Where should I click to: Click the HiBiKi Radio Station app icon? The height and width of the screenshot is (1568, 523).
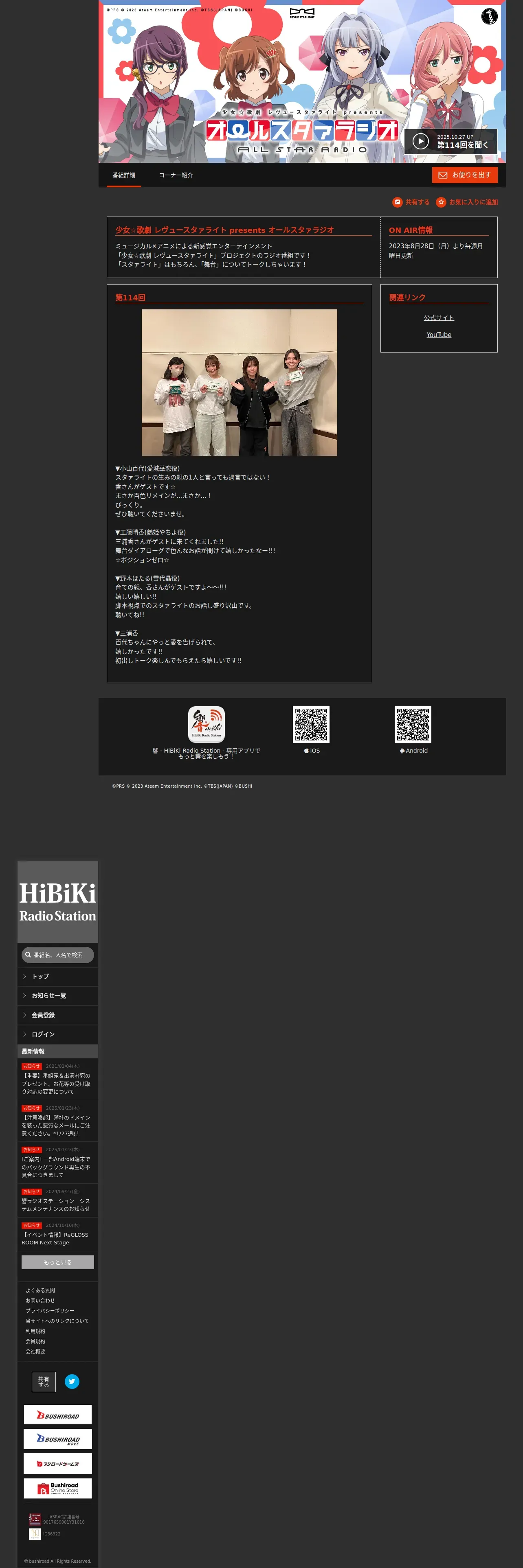click(207, 724)
